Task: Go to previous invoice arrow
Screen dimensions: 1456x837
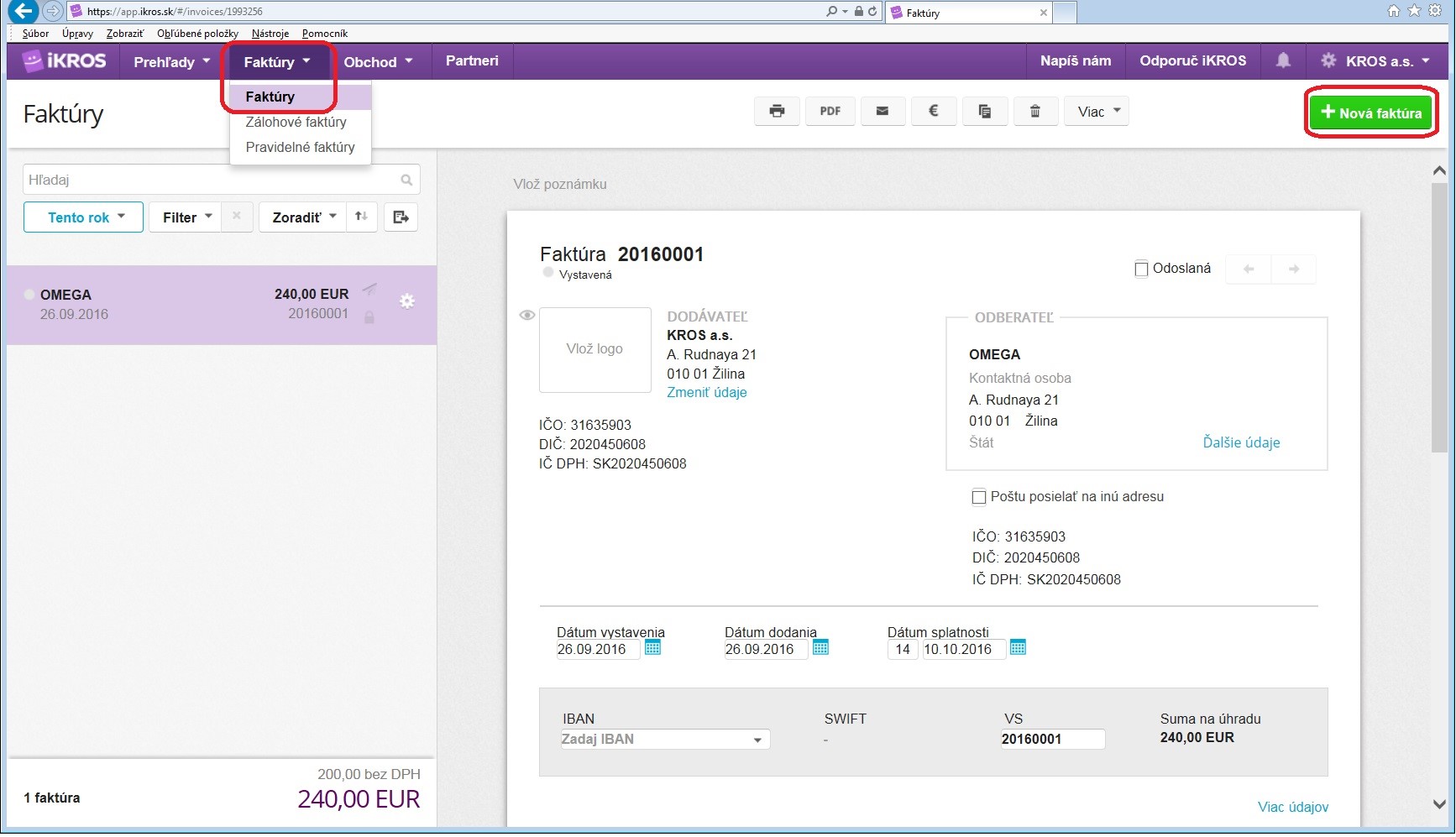Action: point(1249,269)
